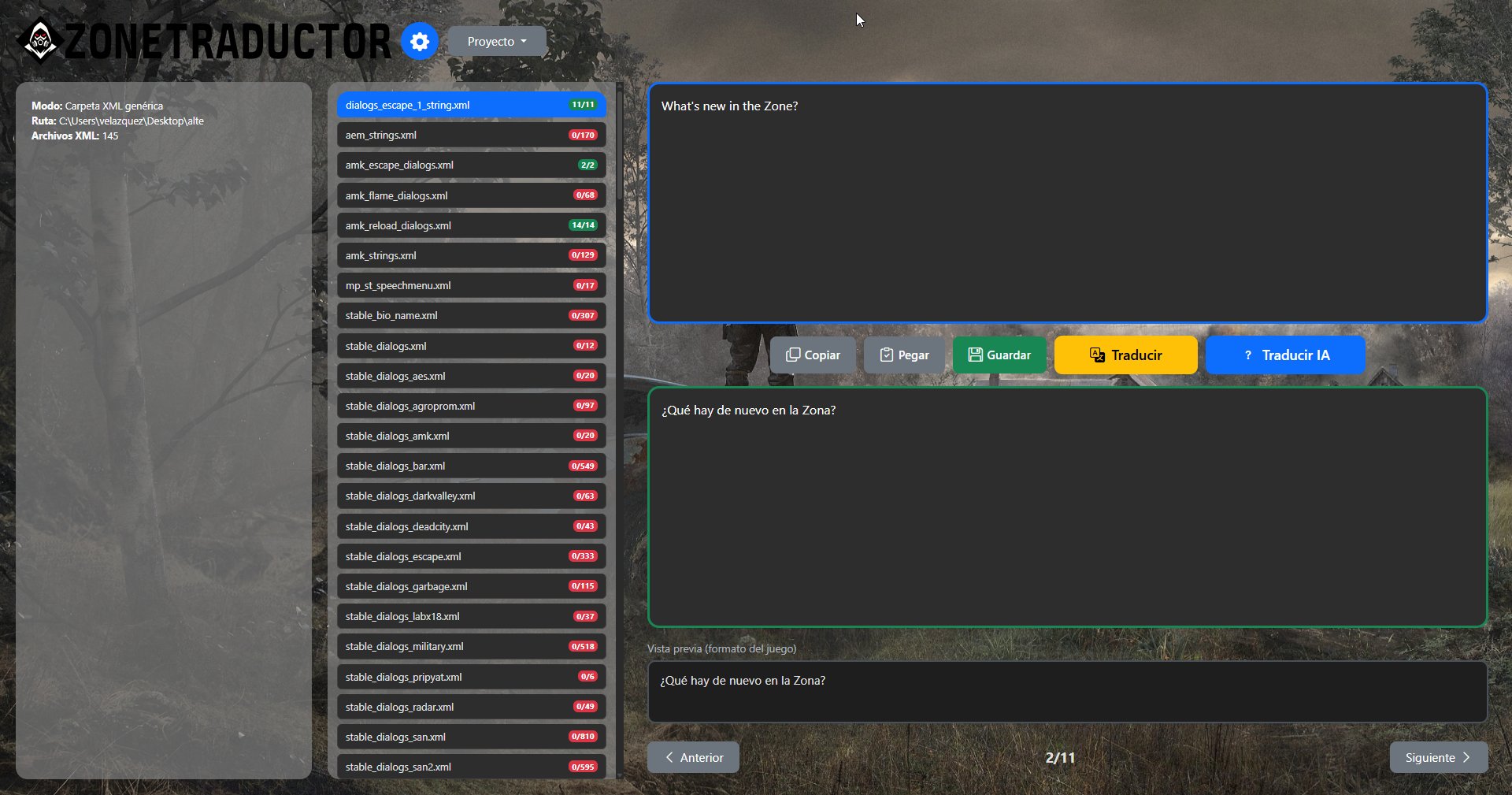
Task: Click the Copiar clipboard icon button
Action: point(813,355)
